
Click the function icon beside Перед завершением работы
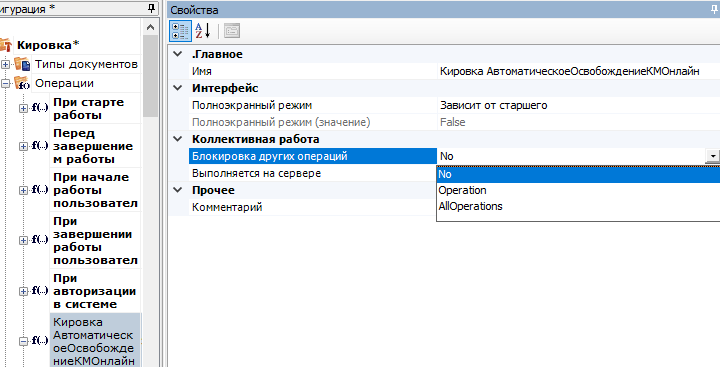[x=39, y=146]
